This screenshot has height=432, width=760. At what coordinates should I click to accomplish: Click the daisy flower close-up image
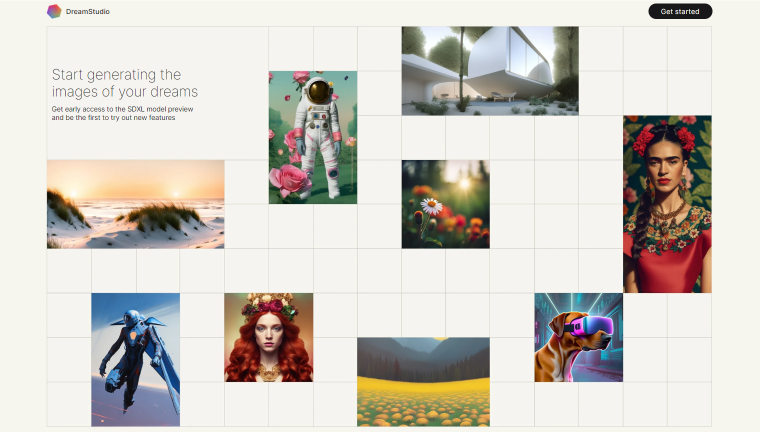pos(445,204)
